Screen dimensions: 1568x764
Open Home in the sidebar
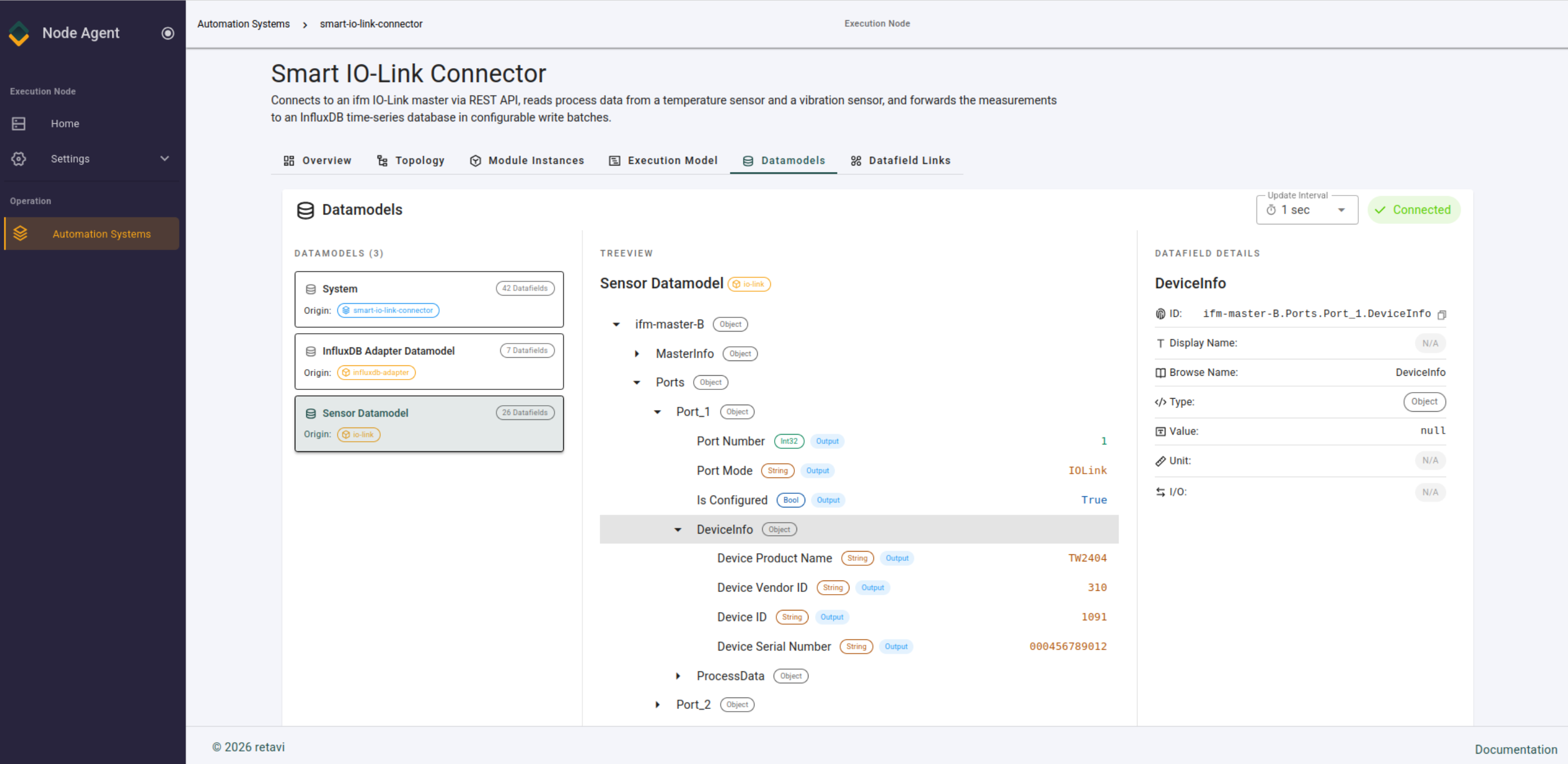pyautogui.click(x=92, y=124)
